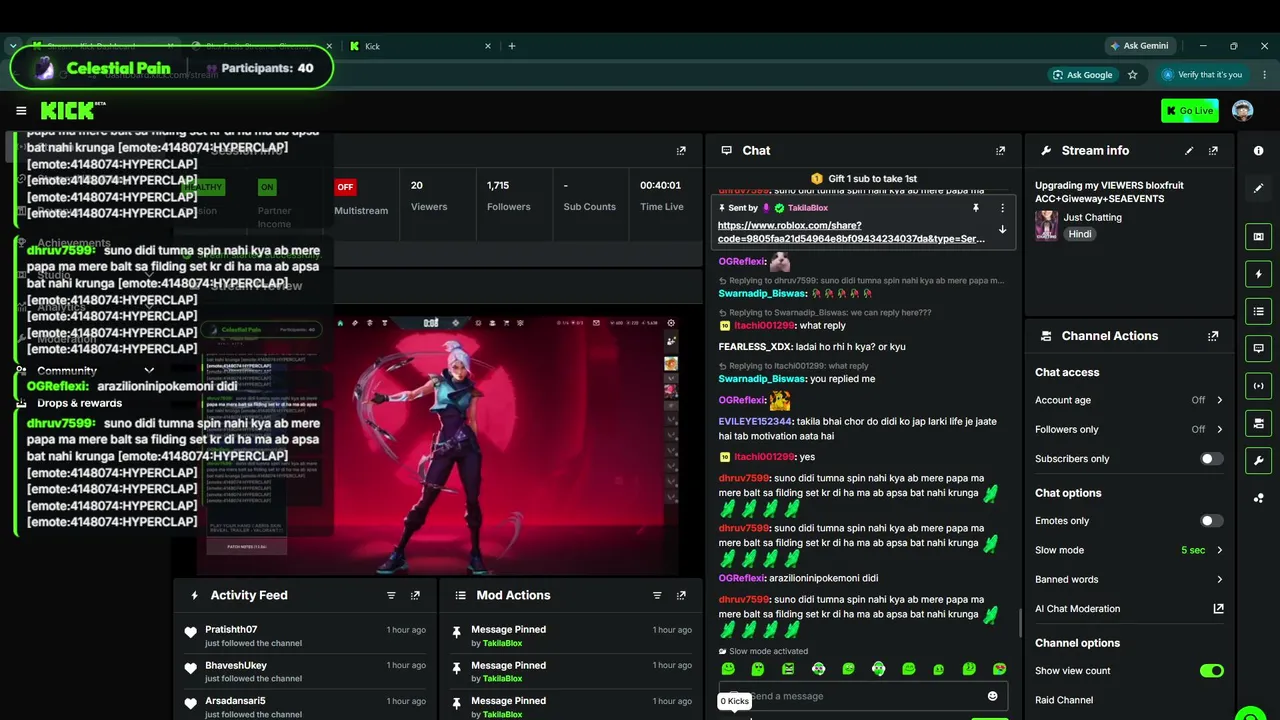Click Pratishth07 in Activity Feed

tap(231, 630)
